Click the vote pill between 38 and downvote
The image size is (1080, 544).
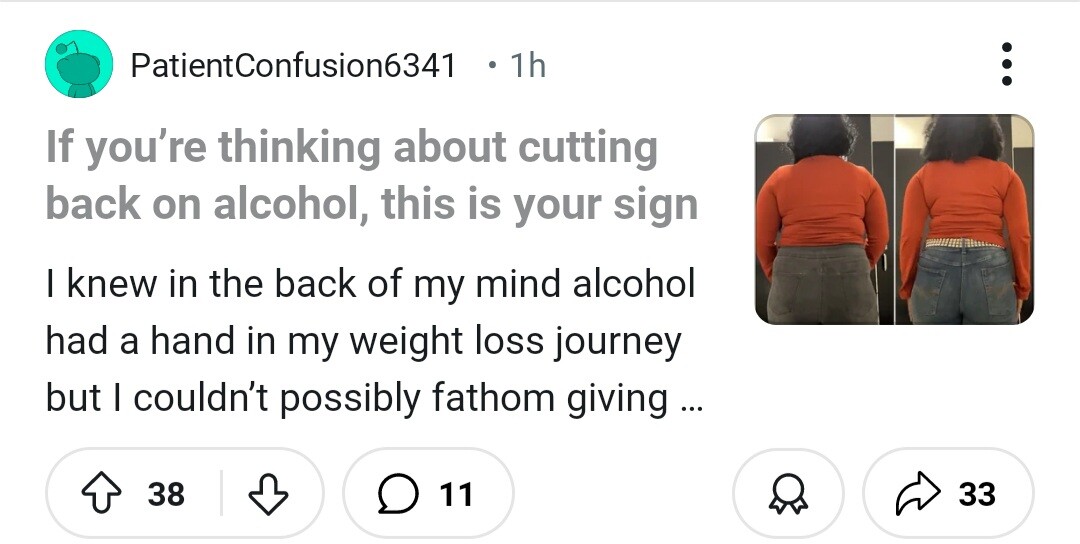pos(221,493)
